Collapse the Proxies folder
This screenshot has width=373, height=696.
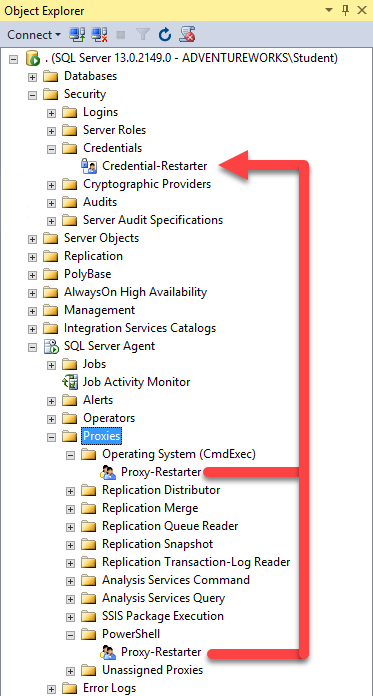point(52,436)
